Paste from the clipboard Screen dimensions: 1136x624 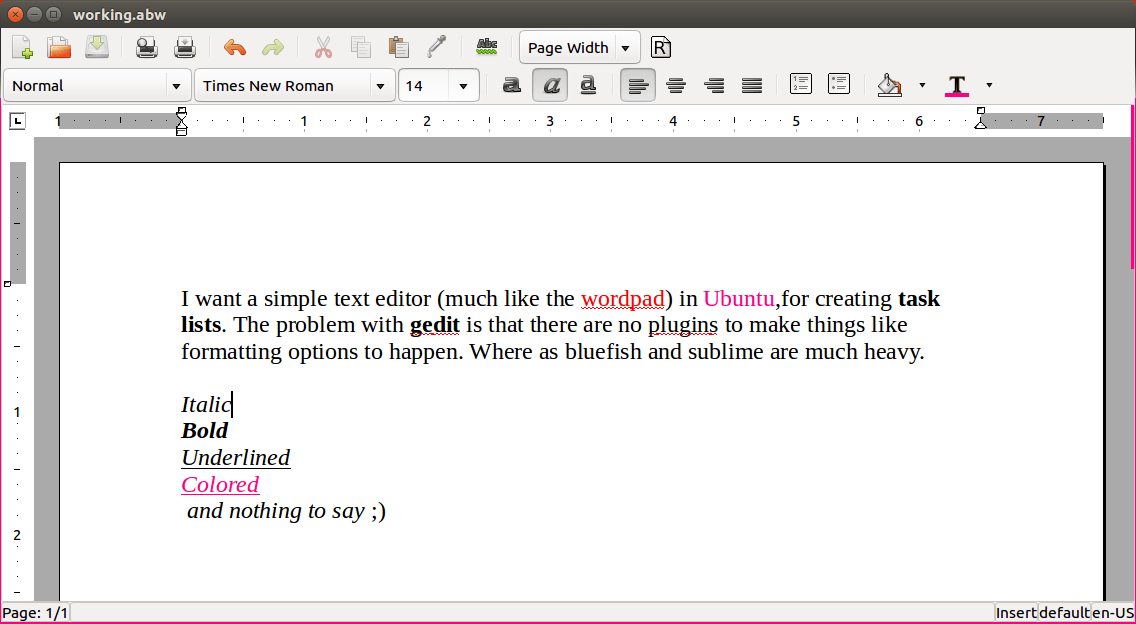[x=398, y=48]
